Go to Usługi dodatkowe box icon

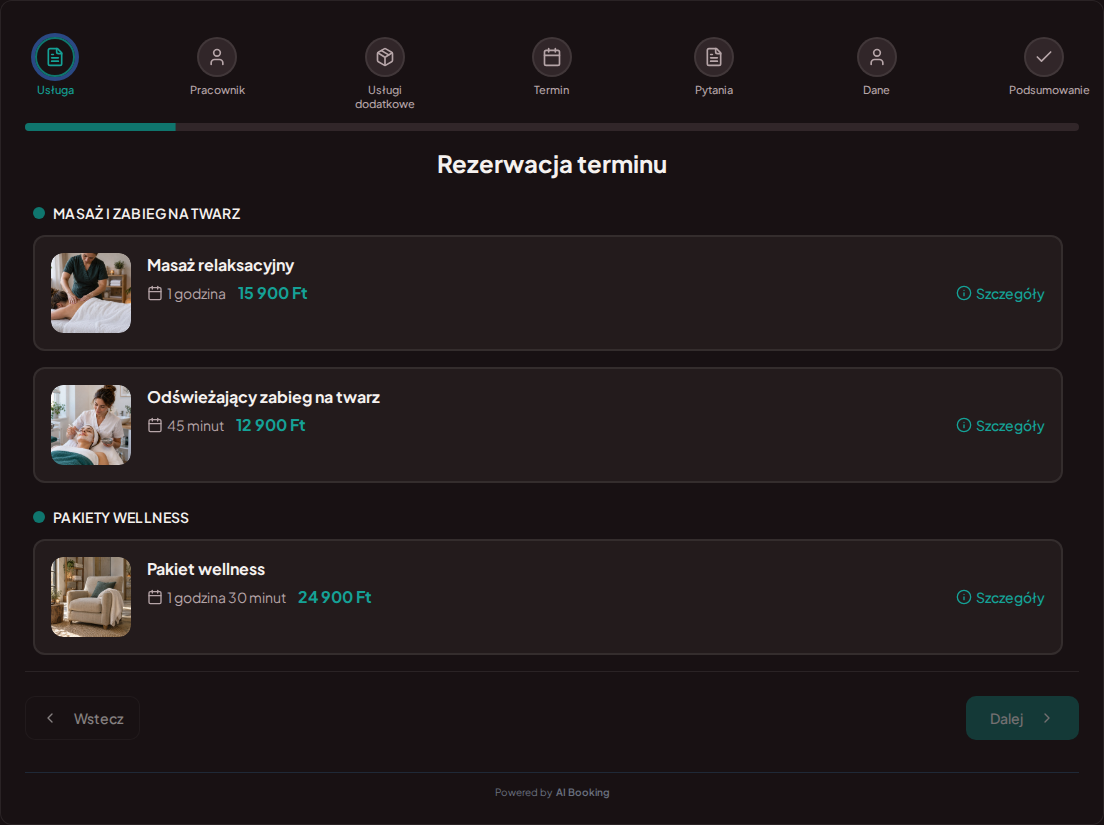tap(384, 57)
